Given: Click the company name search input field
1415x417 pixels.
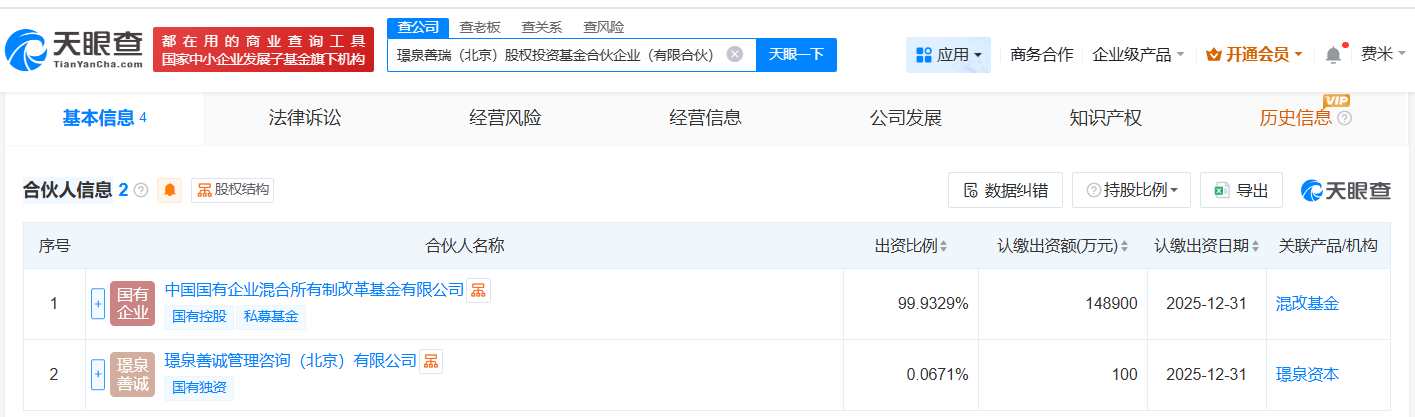Looking at the screenshot, I should [x=555, y=54].
